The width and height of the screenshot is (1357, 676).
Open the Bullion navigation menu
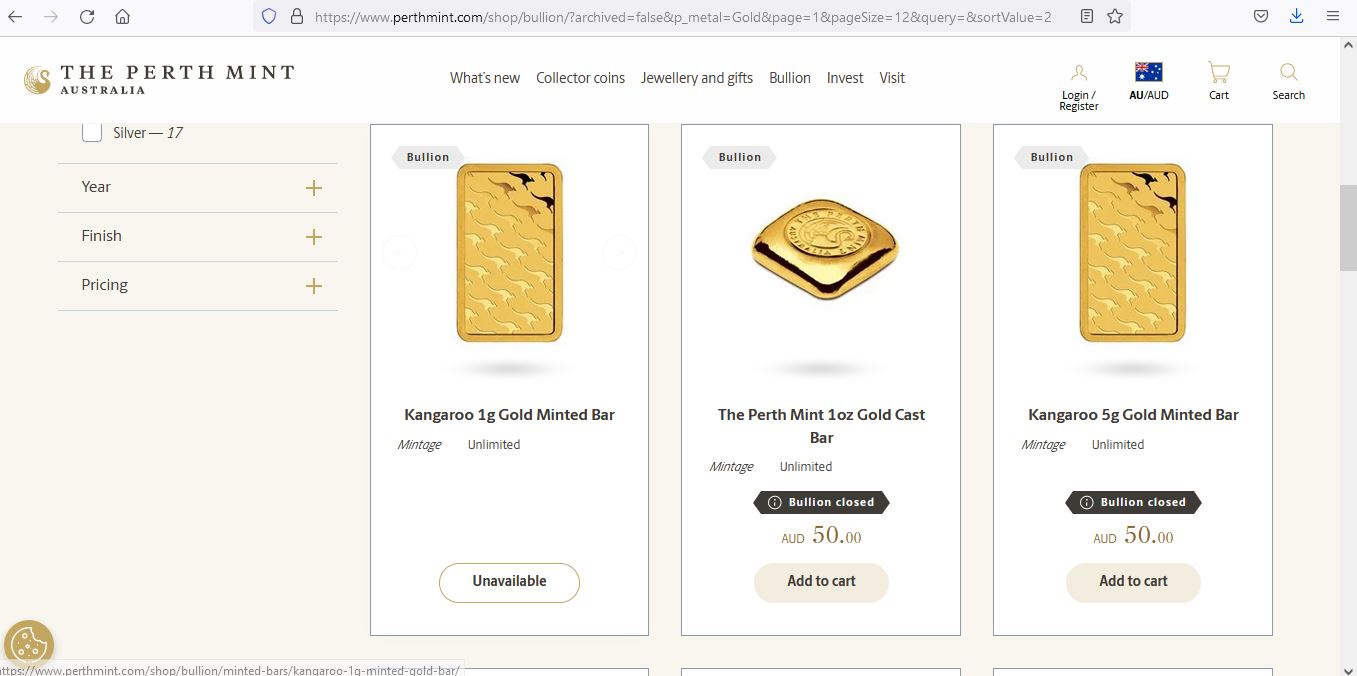tap(789, 78)
